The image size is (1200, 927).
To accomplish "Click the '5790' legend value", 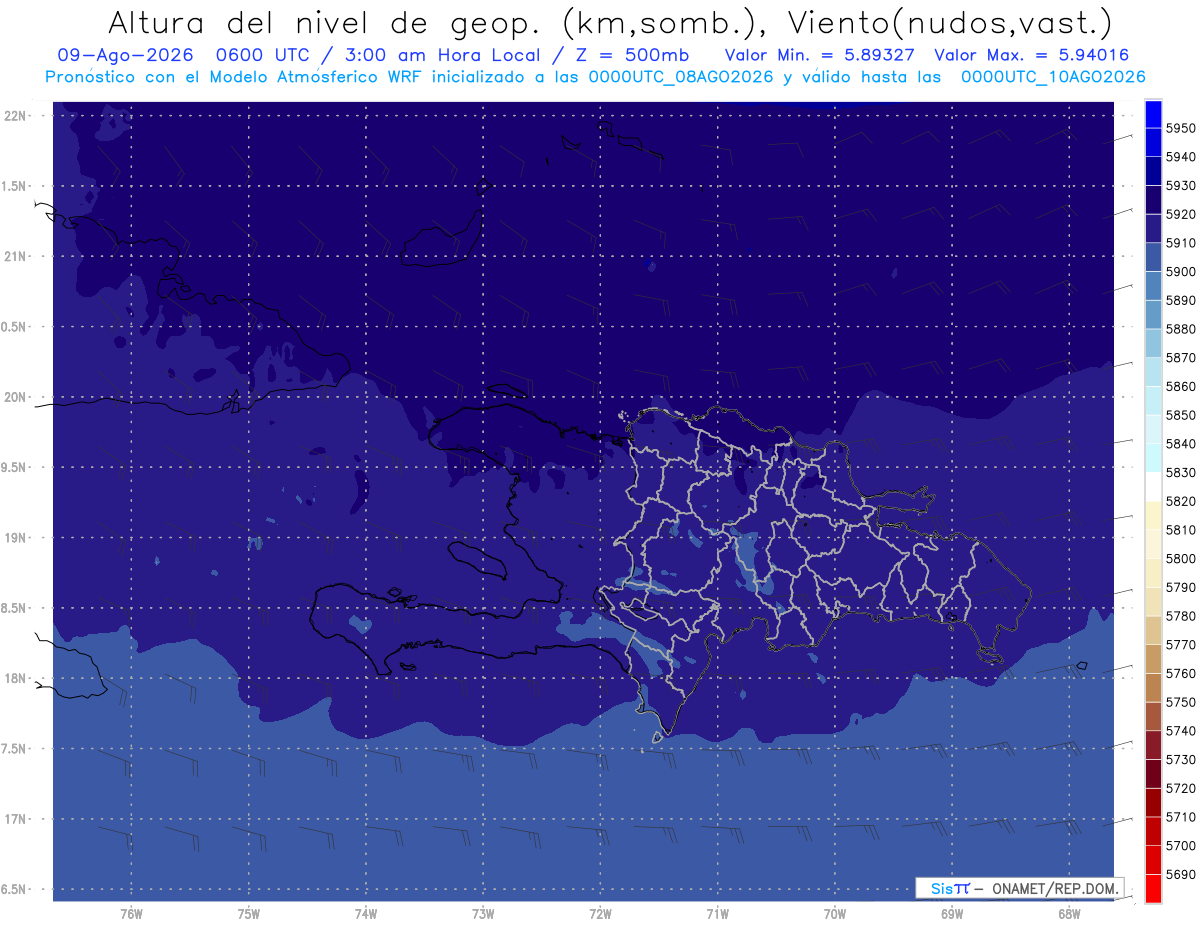I will [1181, 587].
